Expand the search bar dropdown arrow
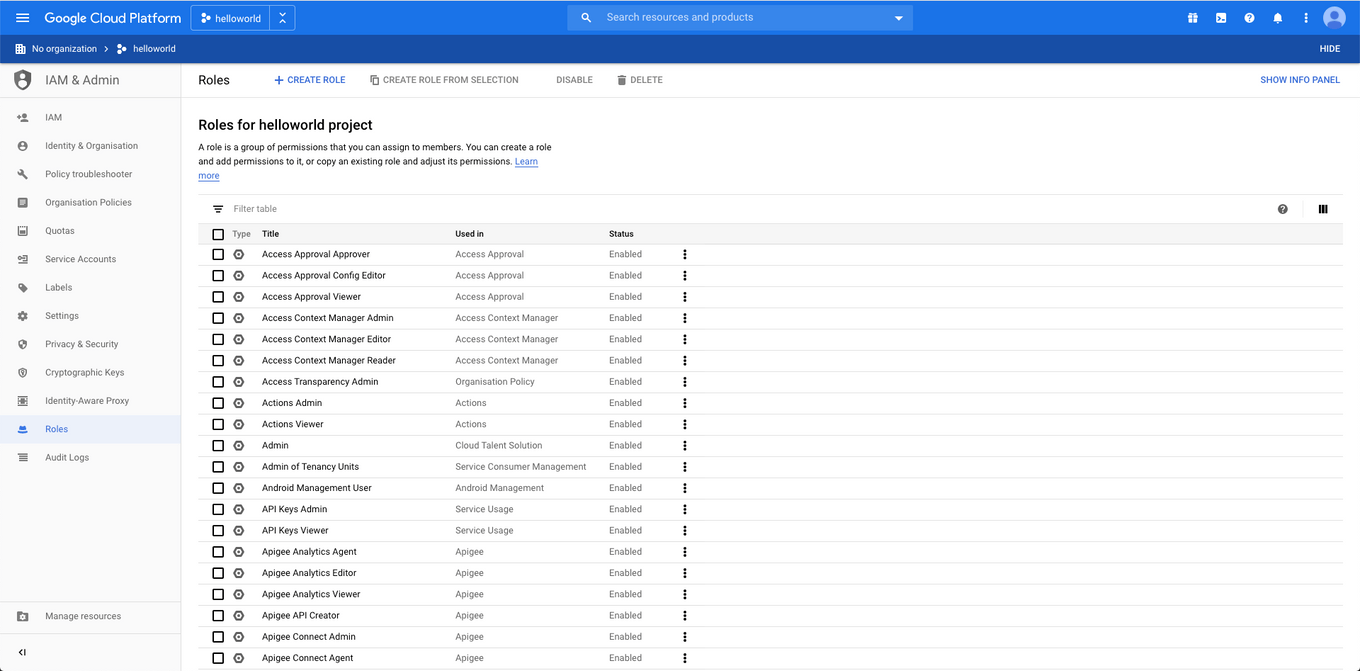 click(x=898, y=18)
